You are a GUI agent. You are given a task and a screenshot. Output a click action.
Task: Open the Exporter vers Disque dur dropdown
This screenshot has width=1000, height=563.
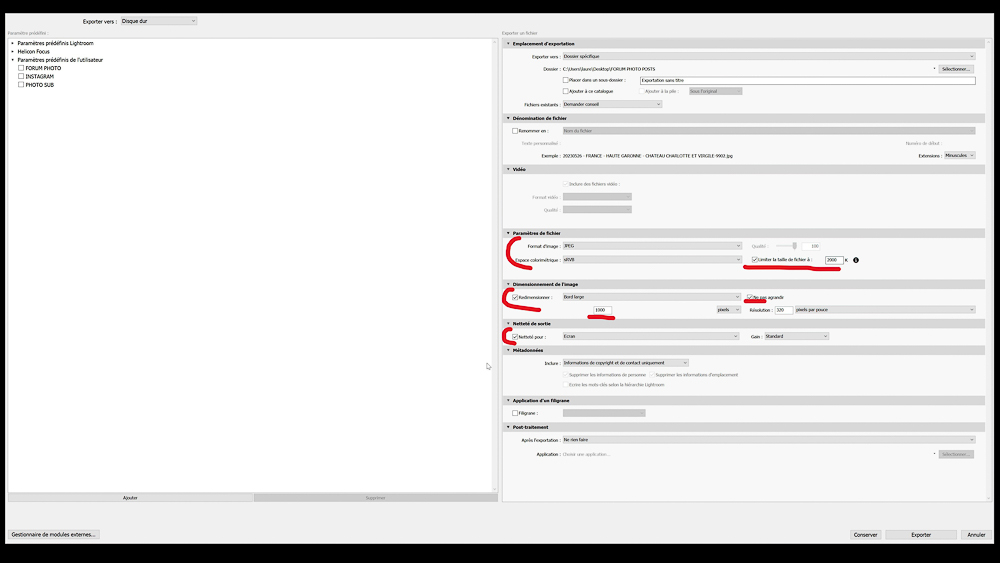pyautogui.click(x=159, y=21)
